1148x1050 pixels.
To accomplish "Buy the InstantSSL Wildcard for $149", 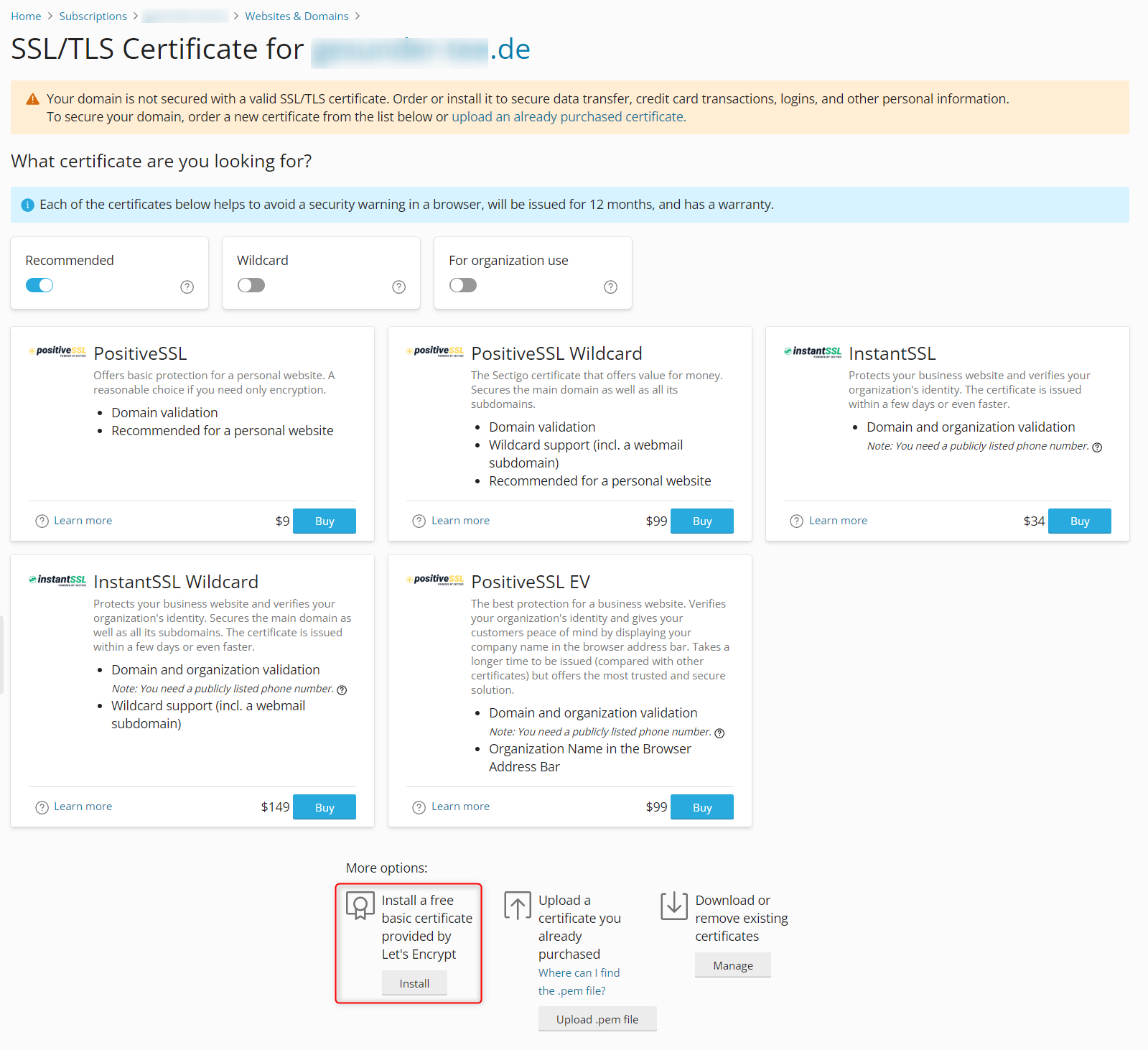I will pos(325,807).
